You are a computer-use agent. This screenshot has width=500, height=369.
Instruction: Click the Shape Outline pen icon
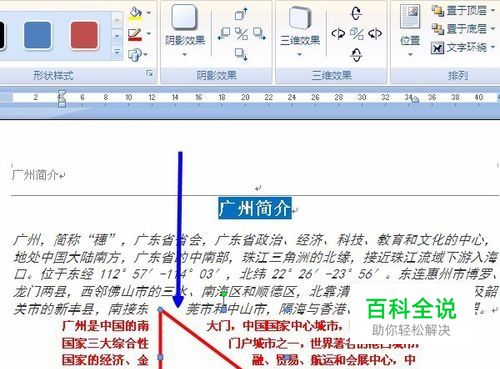[135, 35]
